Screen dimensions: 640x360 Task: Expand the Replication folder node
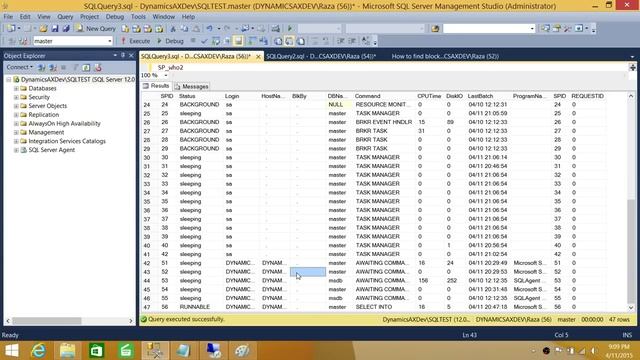point(16,115)
